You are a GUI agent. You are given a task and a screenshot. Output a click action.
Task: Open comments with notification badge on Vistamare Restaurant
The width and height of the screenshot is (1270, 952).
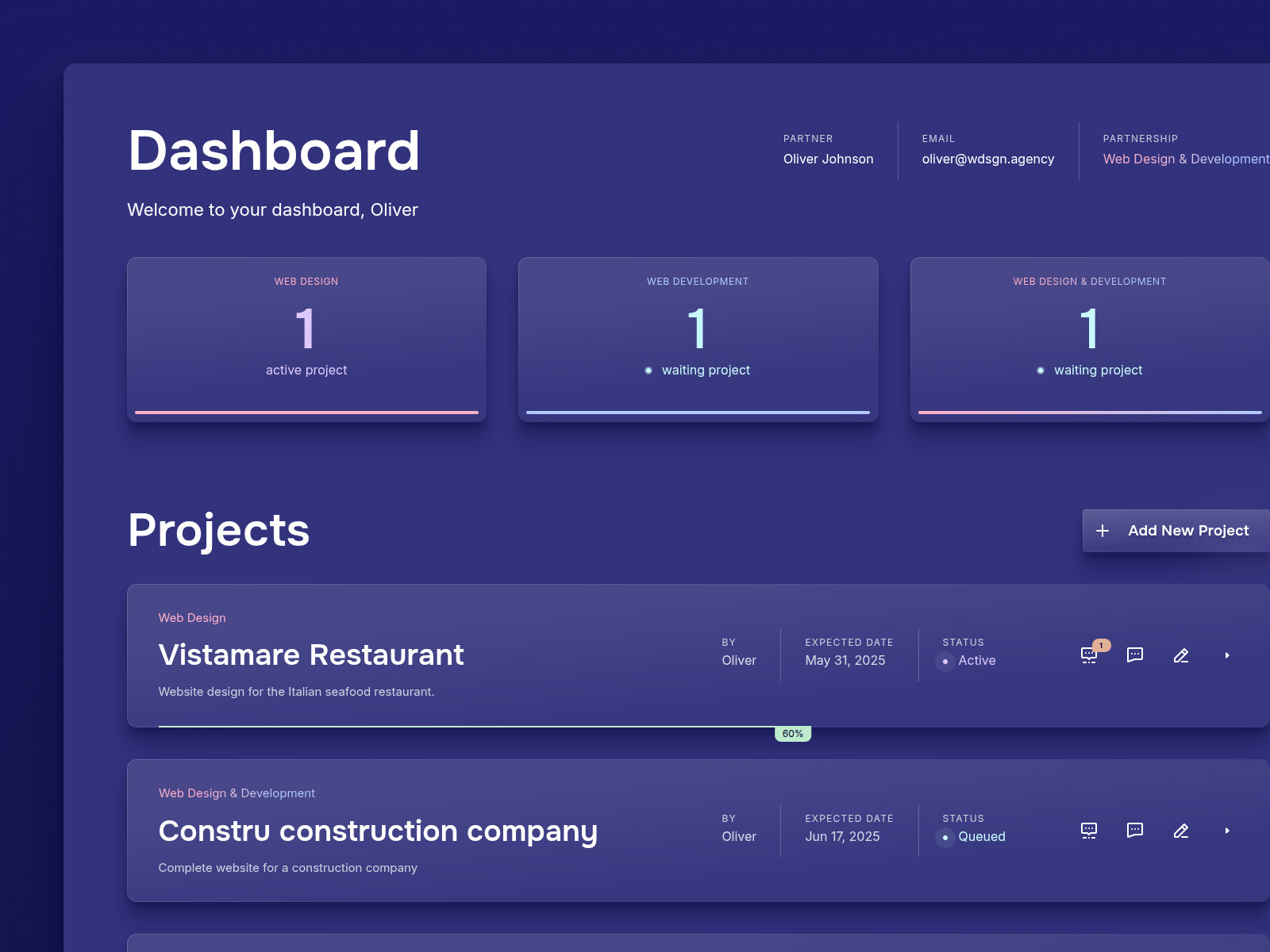tap(1088, 656)
